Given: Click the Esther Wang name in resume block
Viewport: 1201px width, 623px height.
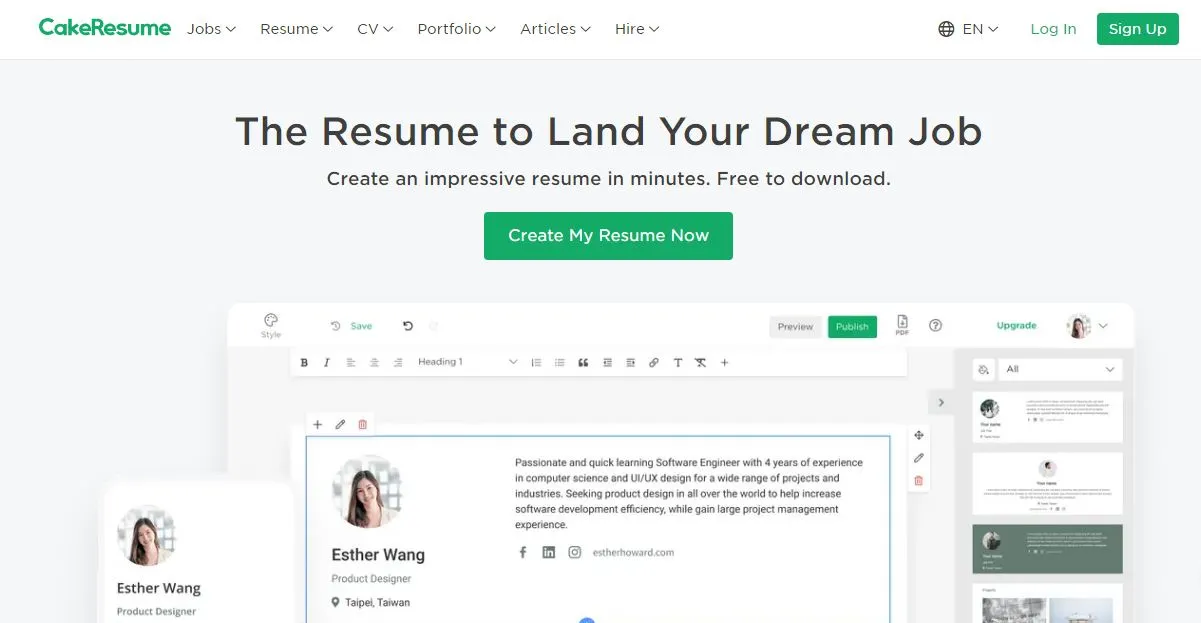Looking at the screenshot, I should [378, 554].
